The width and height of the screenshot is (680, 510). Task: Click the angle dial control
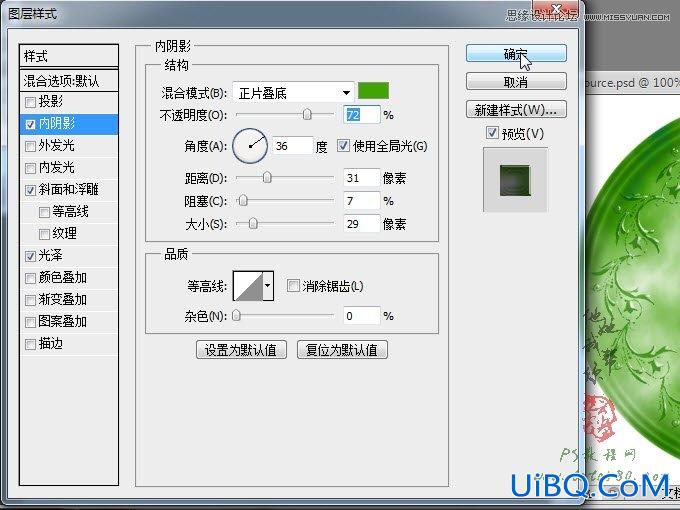250,146
